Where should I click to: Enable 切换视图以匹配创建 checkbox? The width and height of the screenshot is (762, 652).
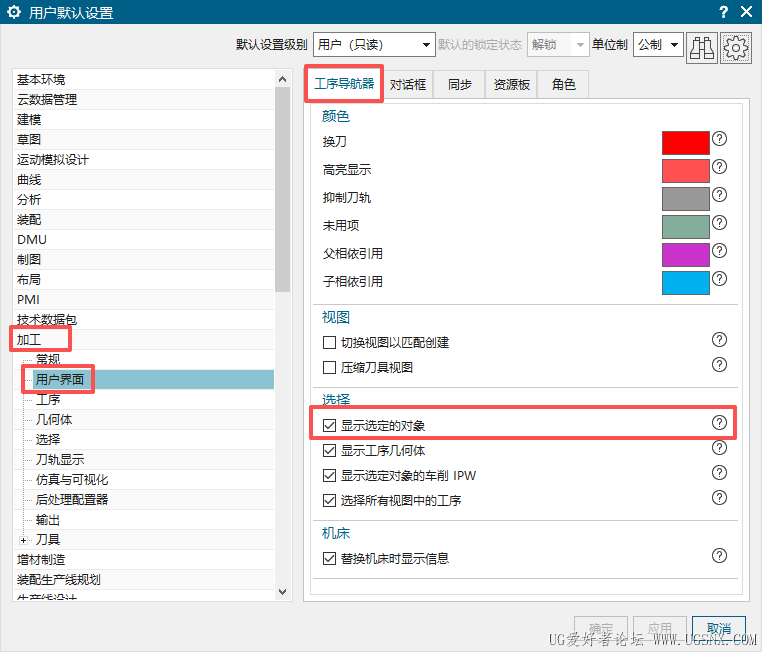pyautogui.click(x=329, y=343)
